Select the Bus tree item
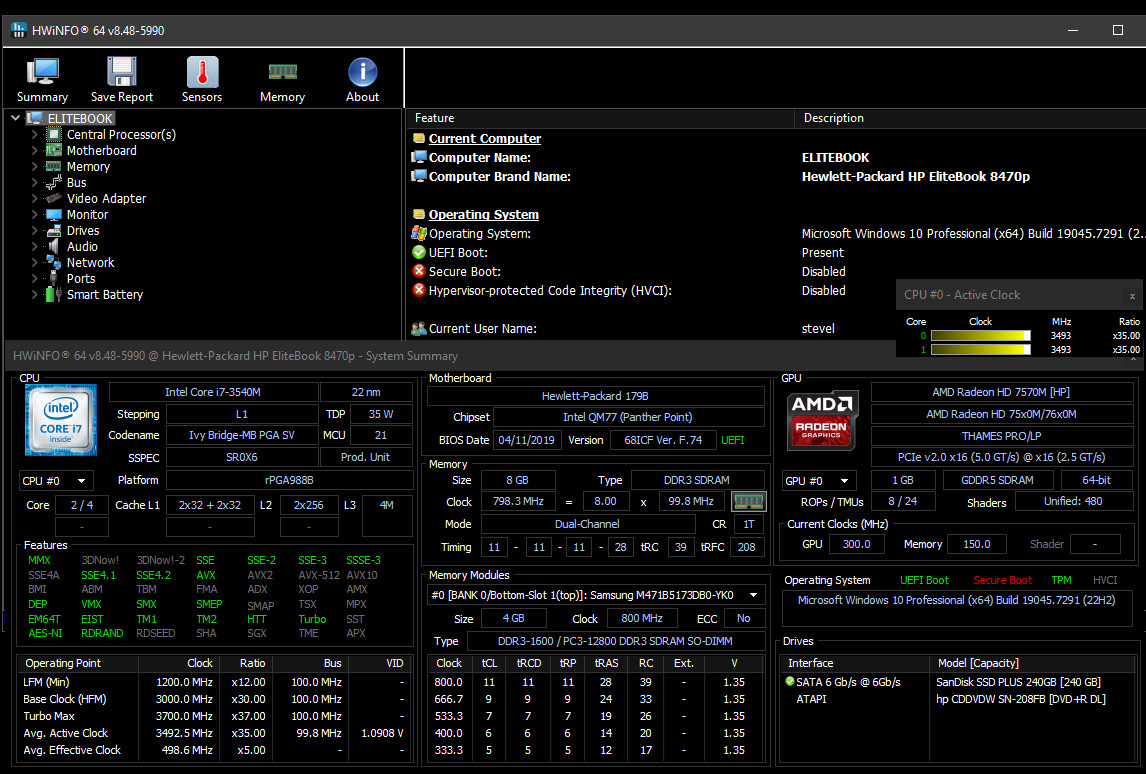Image resolution: width=1146 pixels, height=774 pixels. pos(77,183)
